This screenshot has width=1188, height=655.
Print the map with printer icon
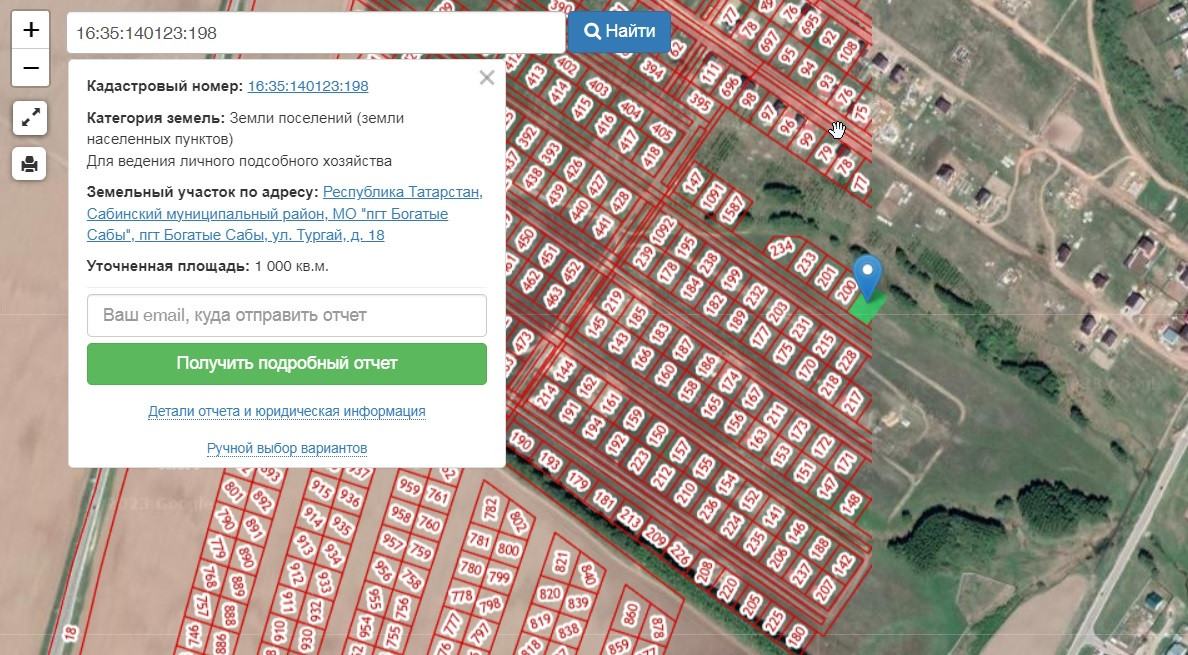pos(30,164)
